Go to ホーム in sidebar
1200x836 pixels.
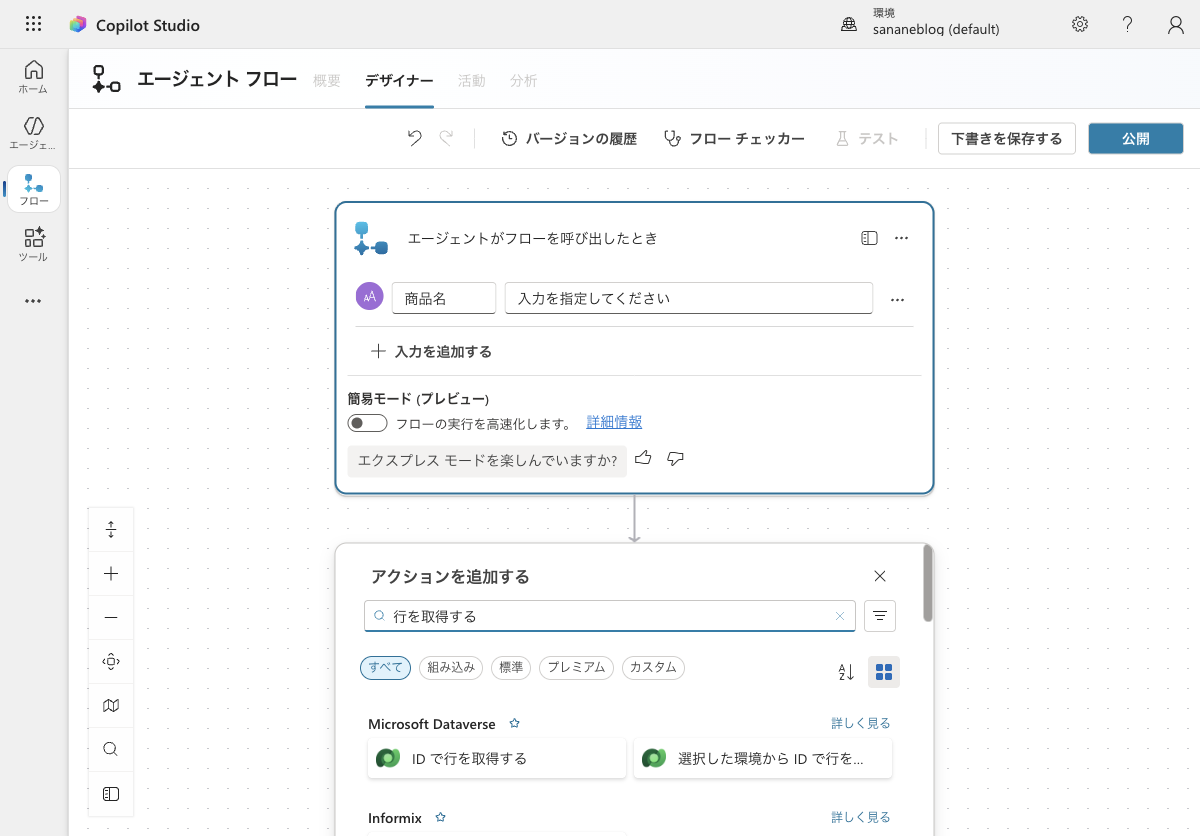point(33,77)
